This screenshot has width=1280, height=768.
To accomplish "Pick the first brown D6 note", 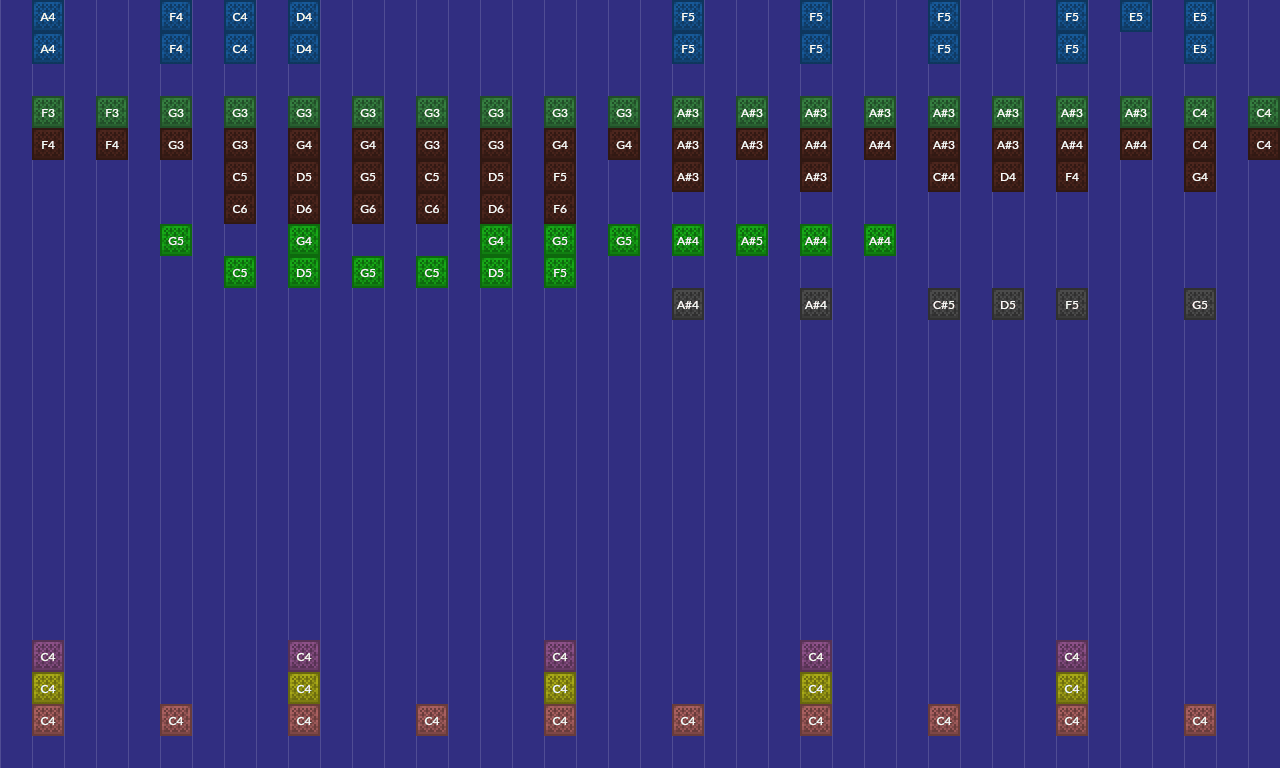I will pos(304,208).
